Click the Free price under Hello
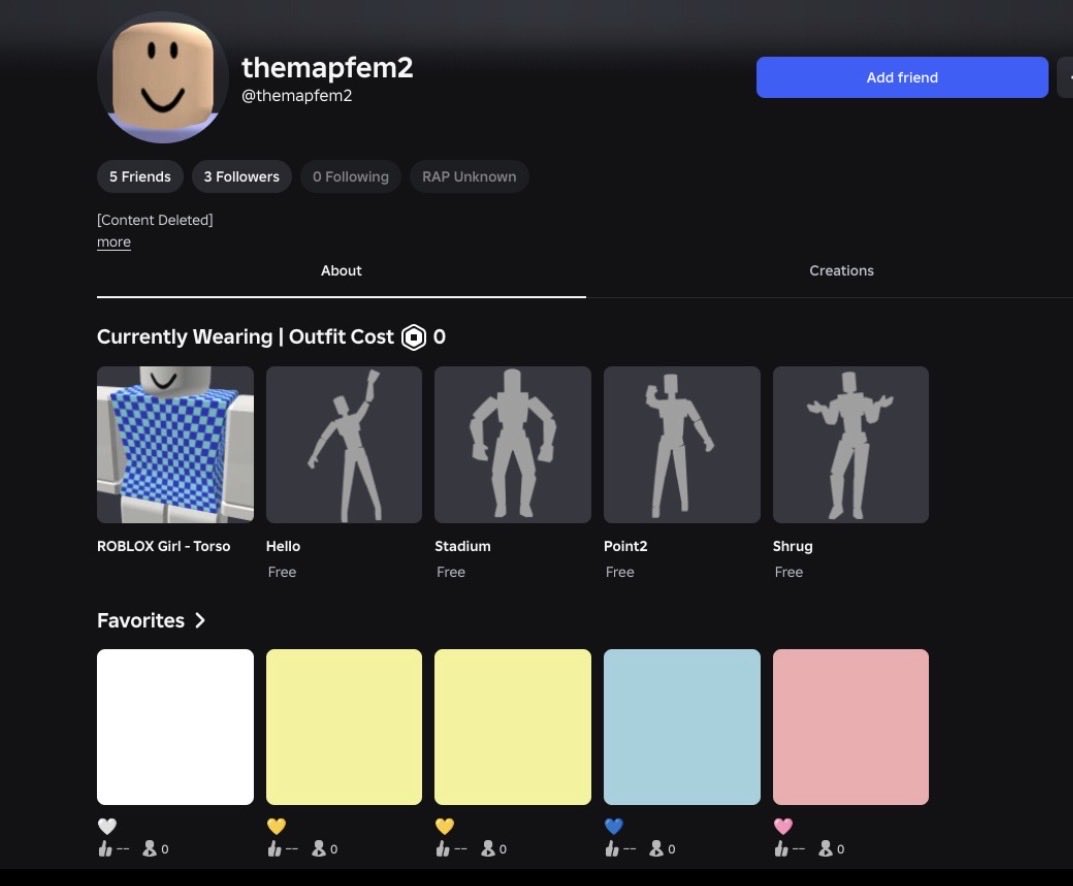This screenshot has width=1073, height=886. (282, 572)
